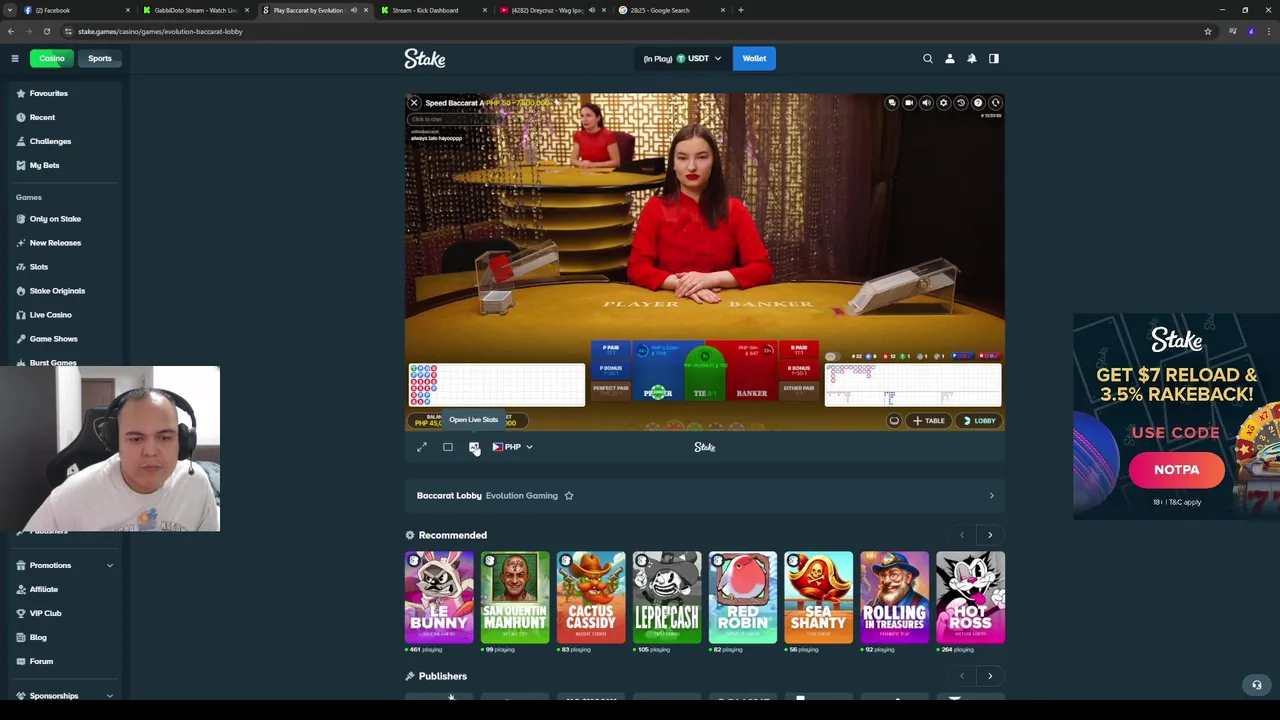The image size is (1280, 720).
Task: Toggle the video camera icon in game
Action: pyautogui.click(x=909, y=103)
